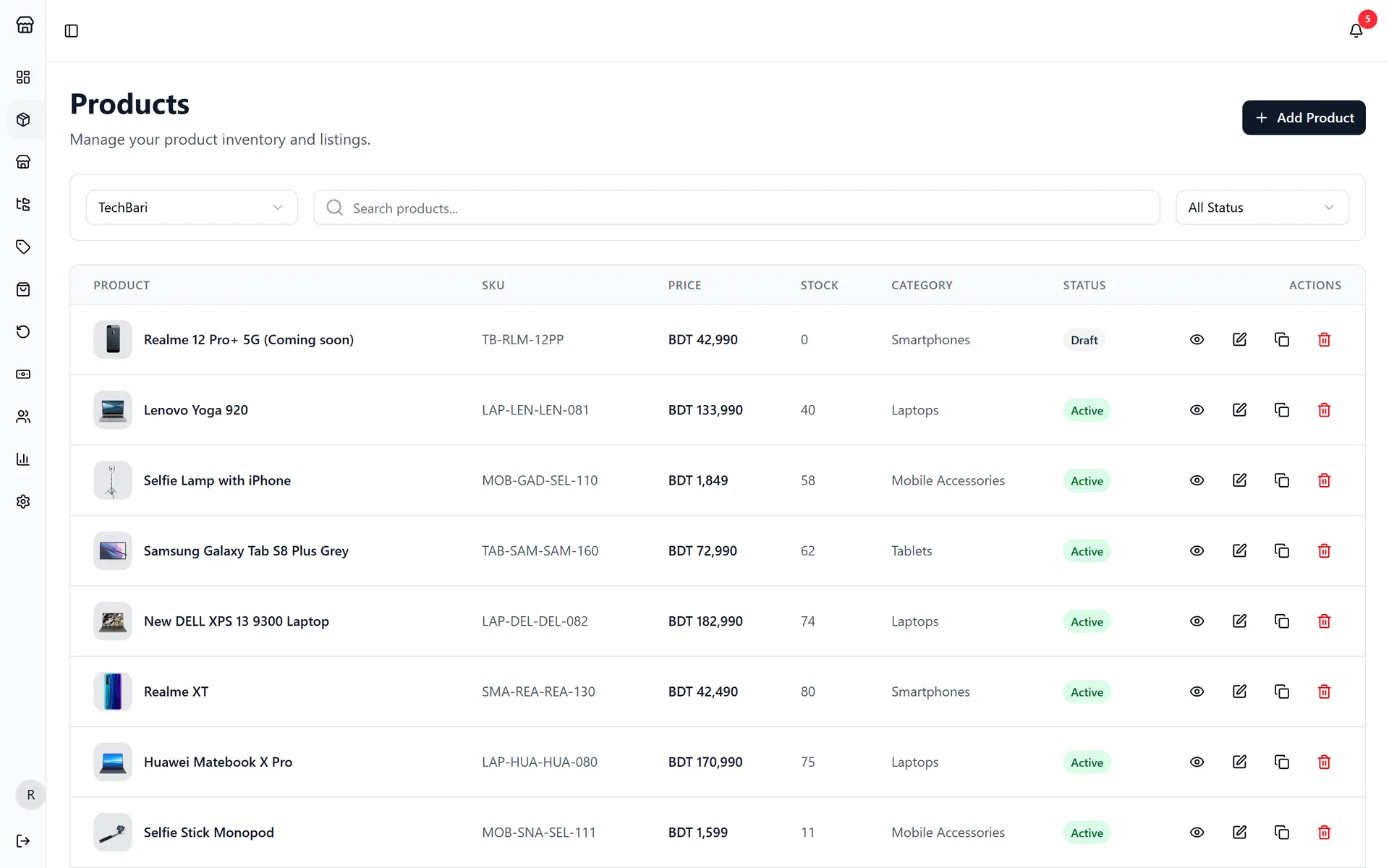Viewport: 1389px width, 868px height.
Task: Select the SKU text TAB-SAM-SAM-160
Action: (540, 550)
